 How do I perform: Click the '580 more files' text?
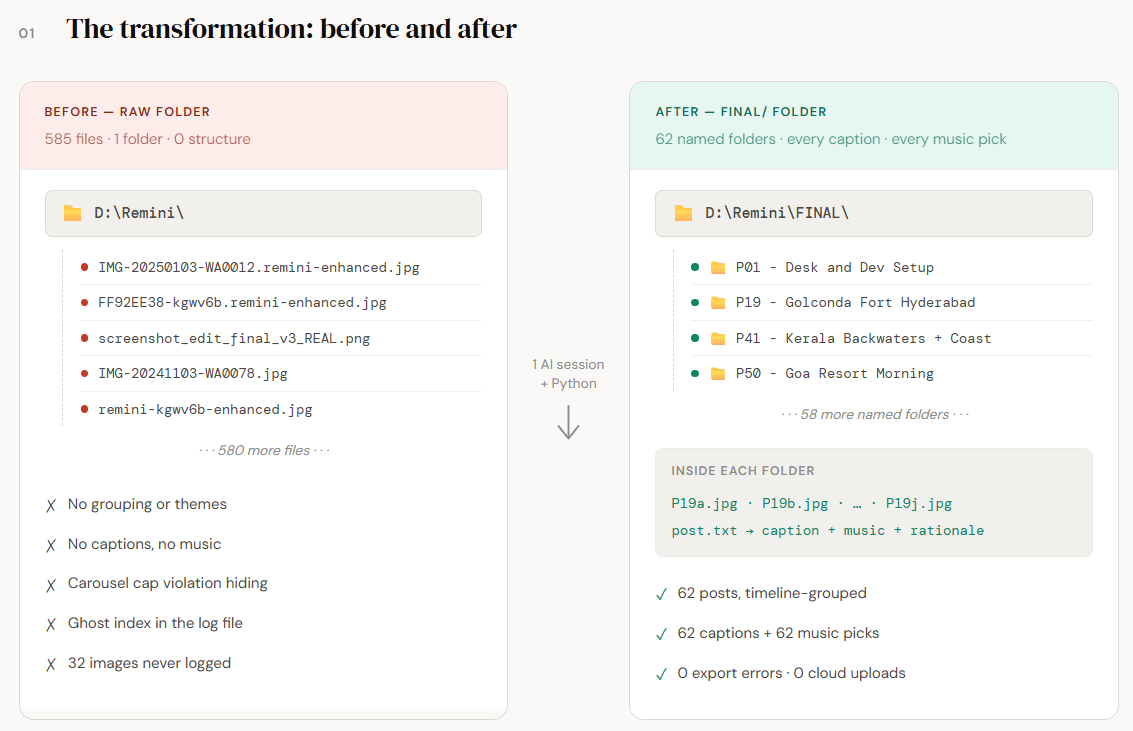pos(264,450)
